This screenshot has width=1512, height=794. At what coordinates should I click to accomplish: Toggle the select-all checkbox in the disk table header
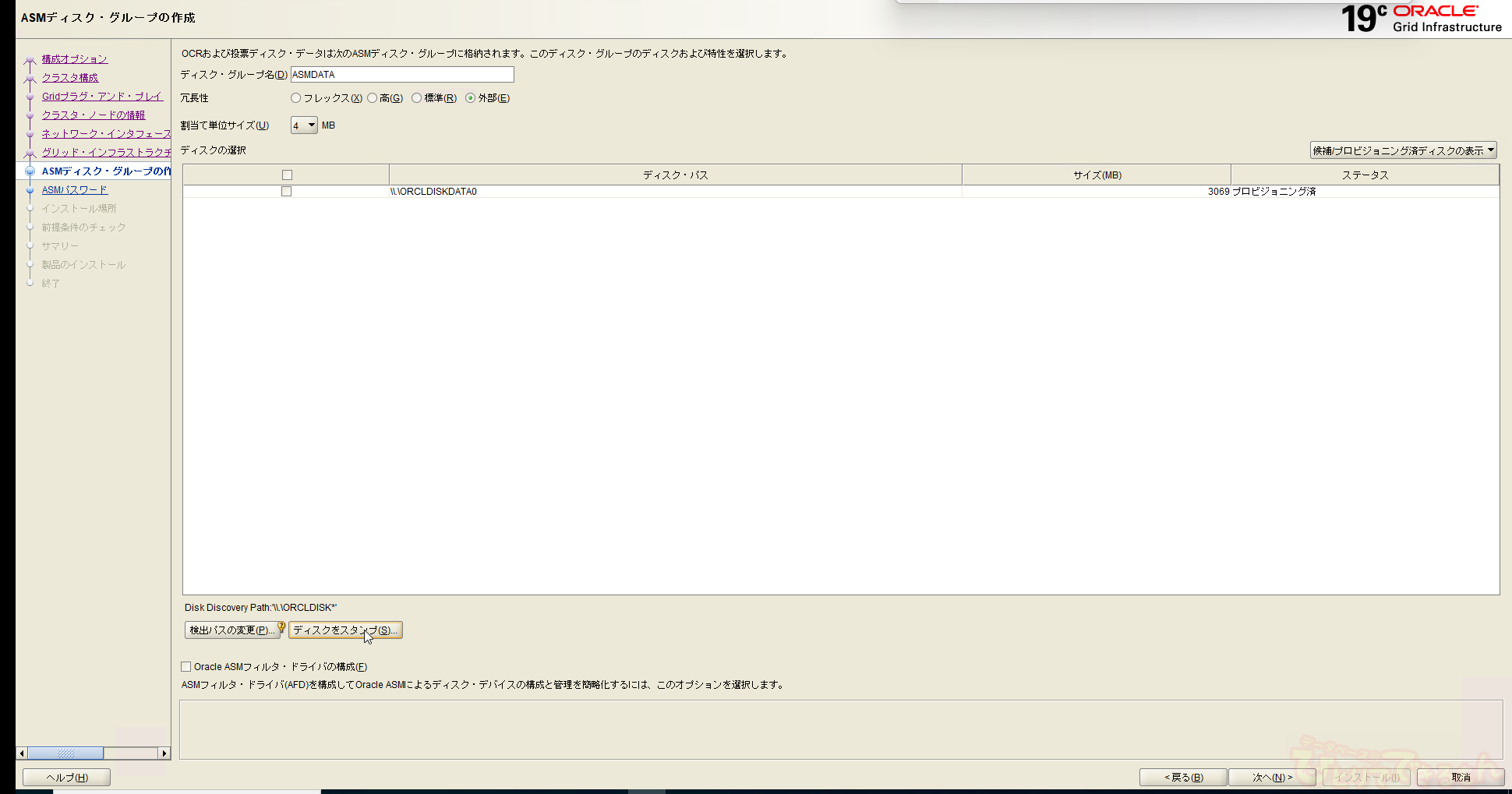click(287, 175)
